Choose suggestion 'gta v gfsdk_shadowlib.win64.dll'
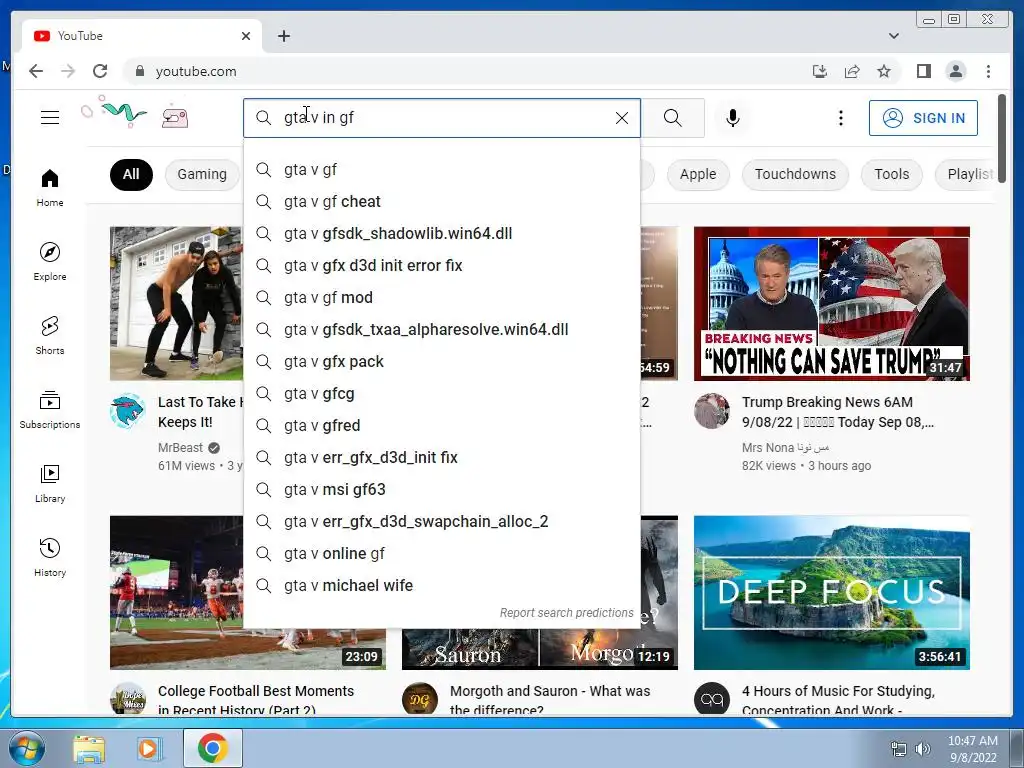 point(441,233)
